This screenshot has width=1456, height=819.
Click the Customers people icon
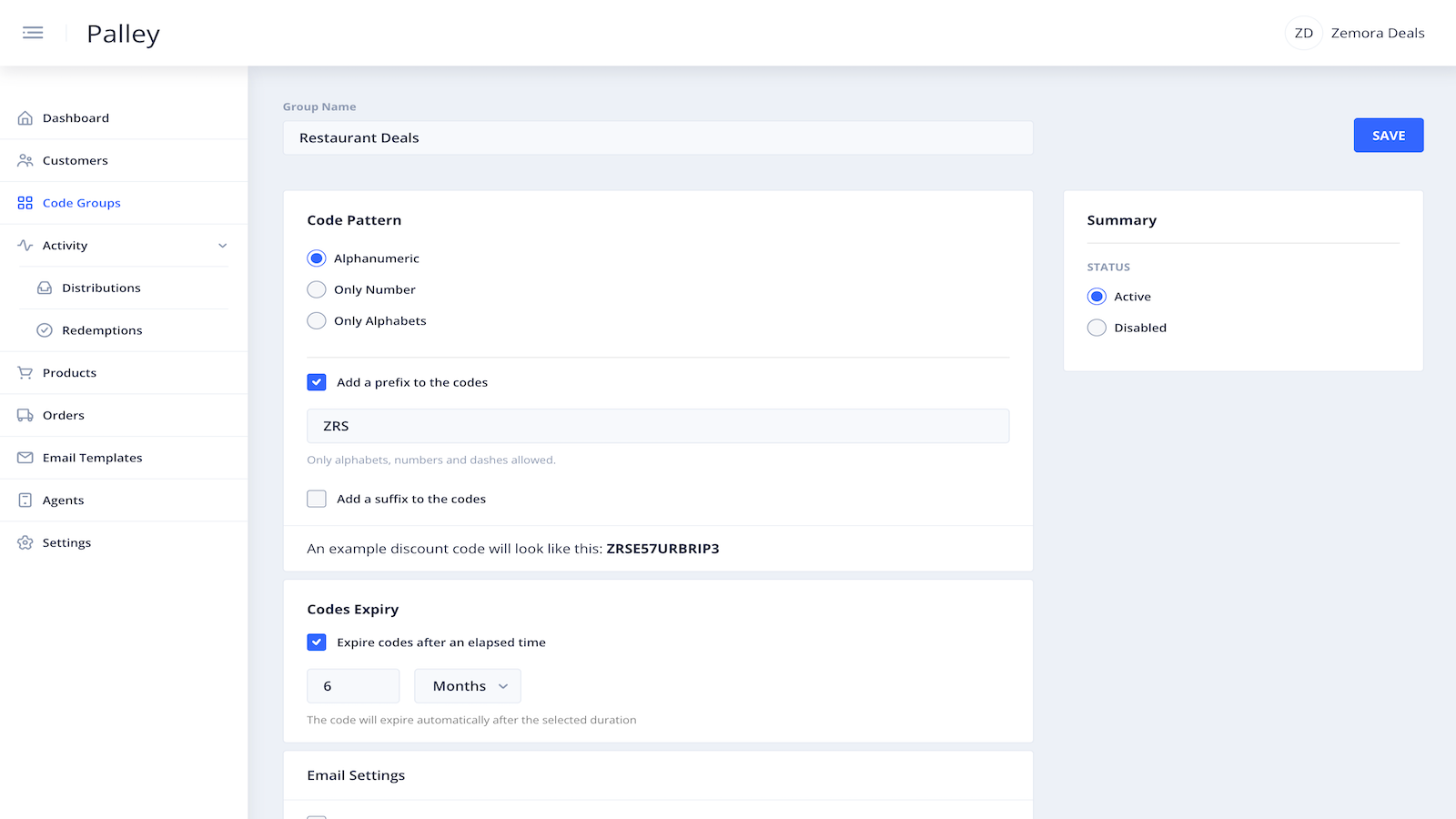pyautogui.click(x=25, y=160)
